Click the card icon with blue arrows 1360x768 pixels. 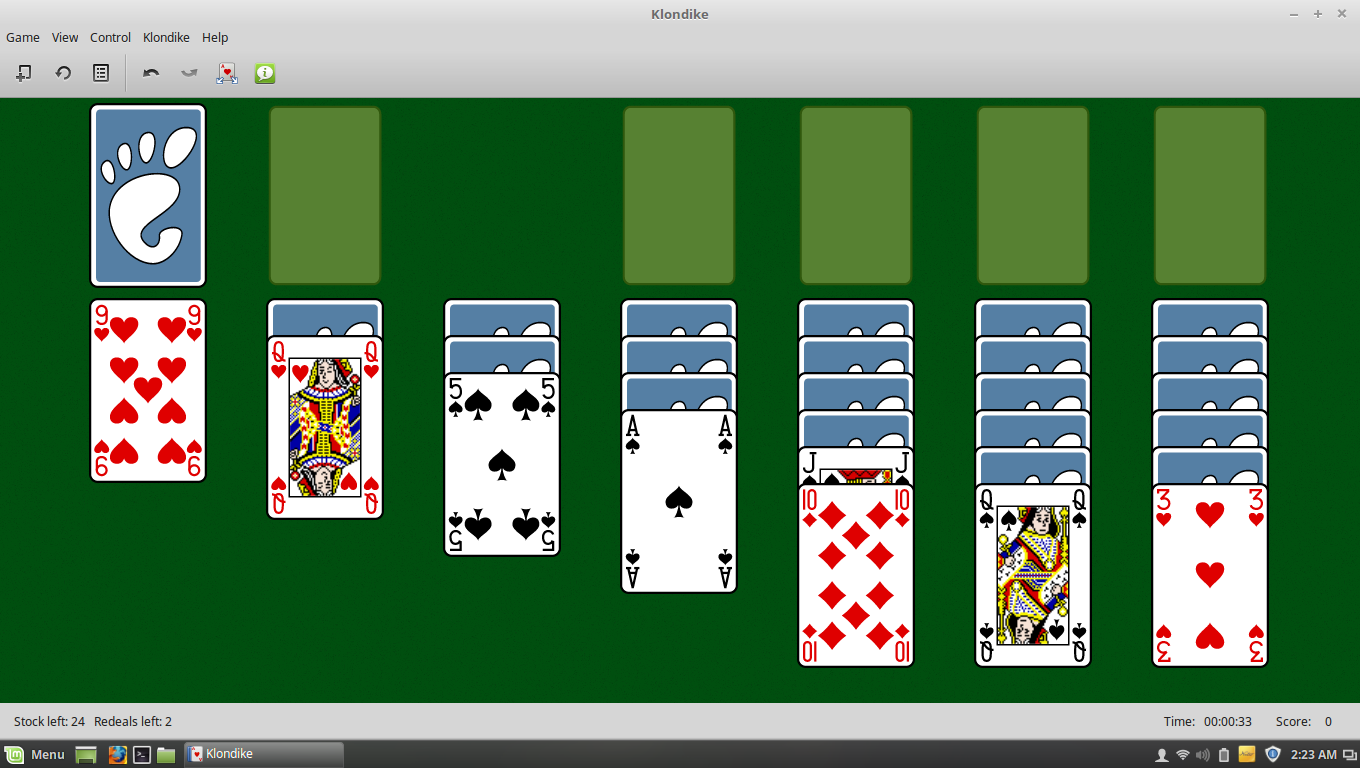(x=227, y=73)
